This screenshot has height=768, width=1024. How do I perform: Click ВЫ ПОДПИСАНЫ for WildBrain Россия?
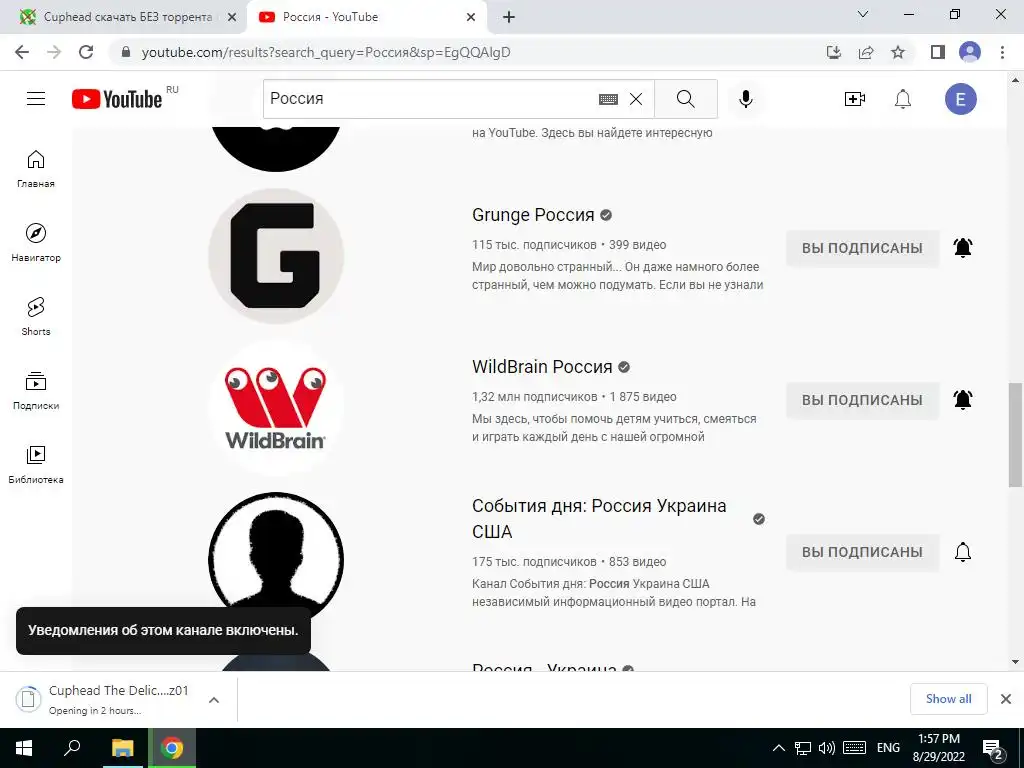click(x=862, y=400)
